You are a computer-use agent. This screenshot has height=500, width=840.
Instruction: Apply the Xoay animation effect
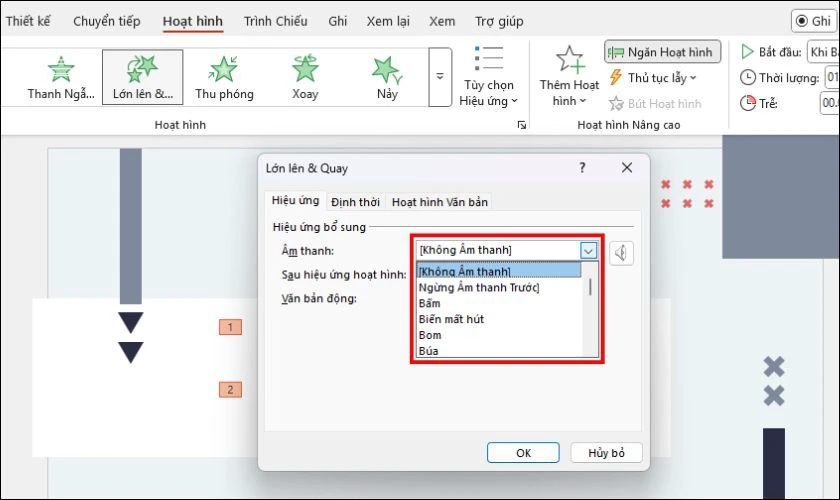[305, 78]
